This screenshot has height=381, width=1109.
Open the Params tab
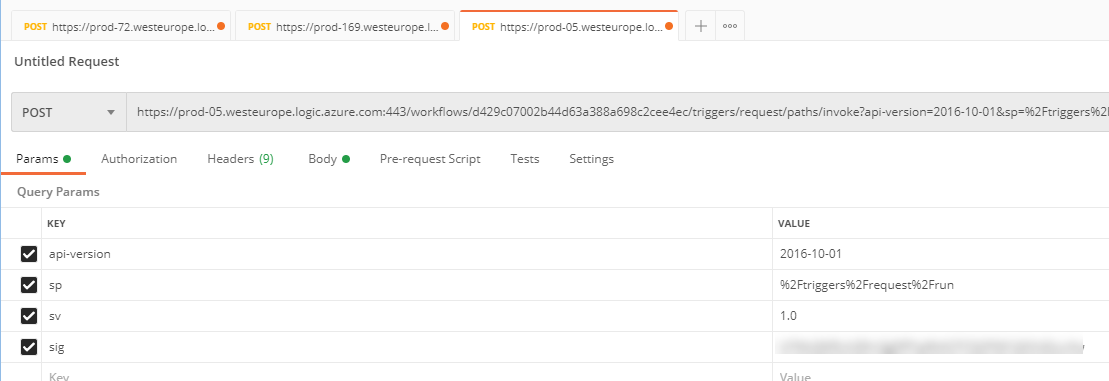click(43, 159)
